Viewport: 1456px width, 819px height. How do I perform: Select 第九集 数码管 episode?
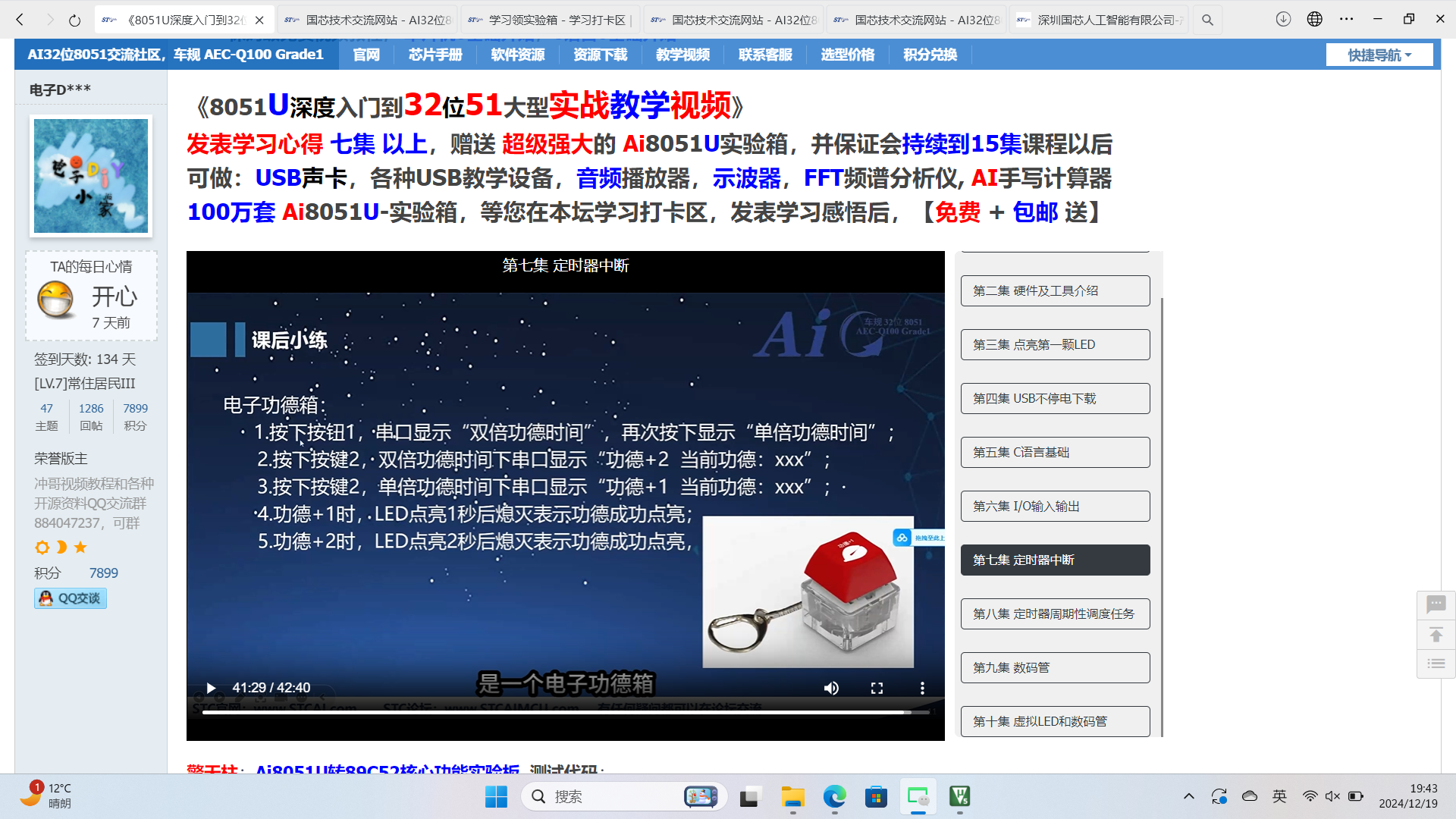click(x=1055, y=667)
